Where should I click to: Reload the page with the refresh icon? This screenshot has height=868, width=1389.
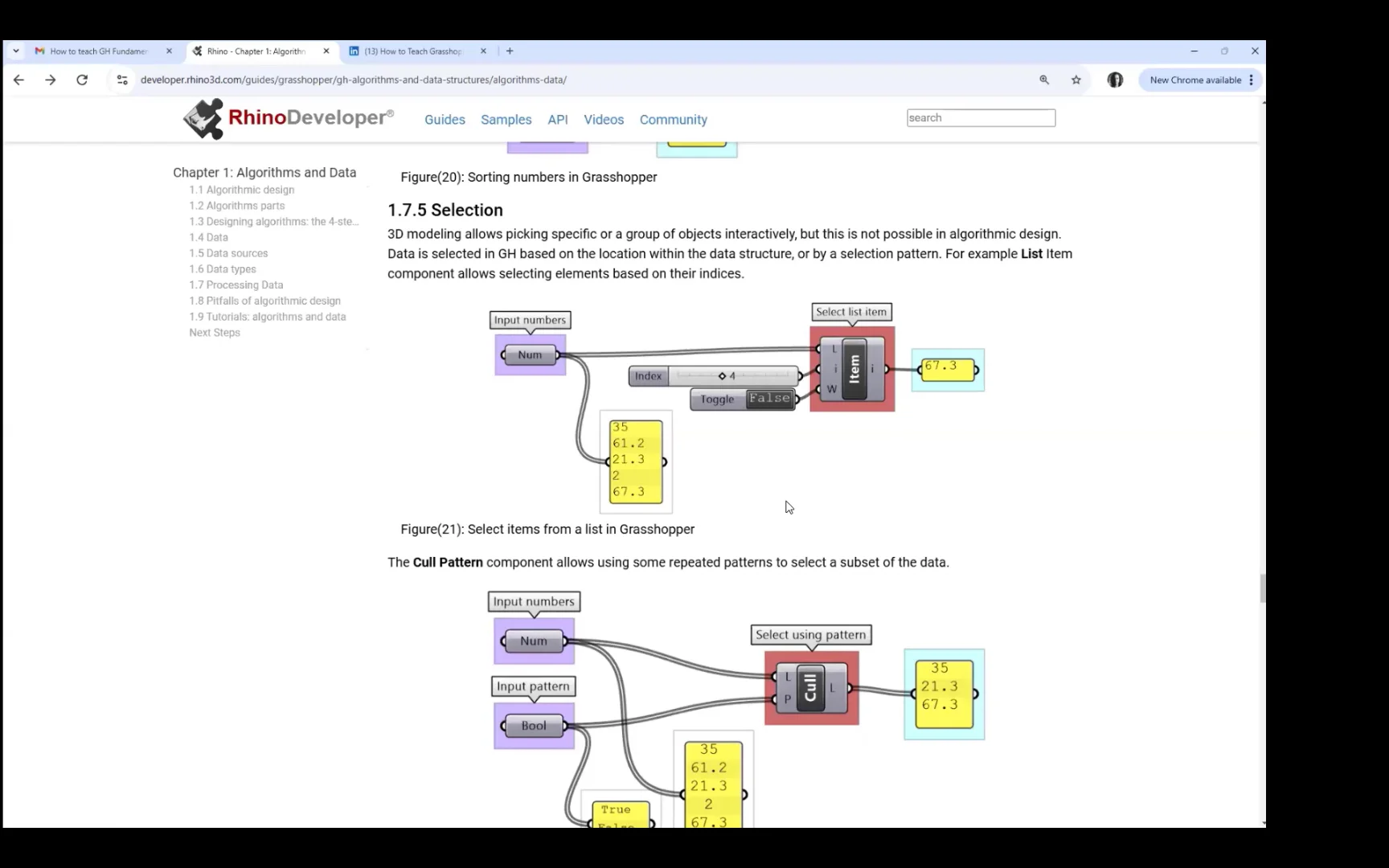pyautogui.click(x=82, y=80)
